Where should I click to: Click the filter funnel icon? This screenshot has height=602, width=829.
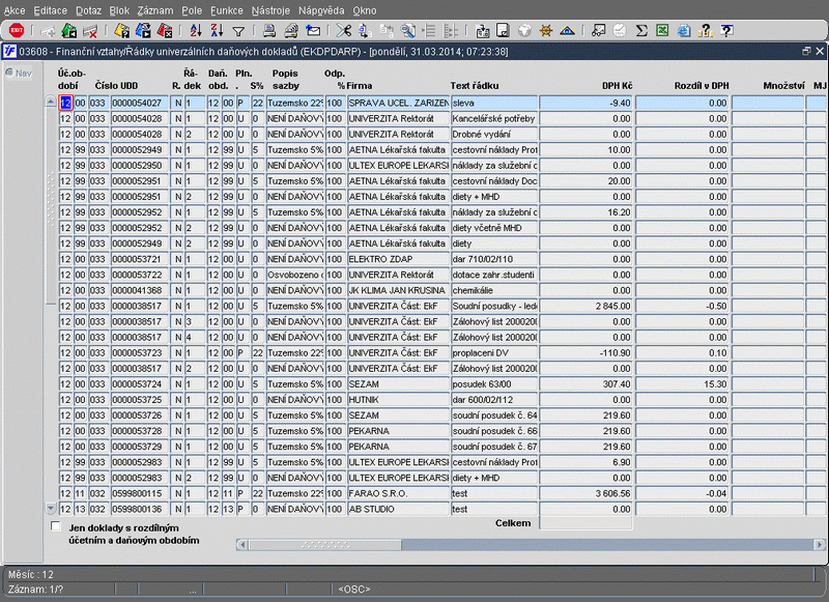pos(238,31)
